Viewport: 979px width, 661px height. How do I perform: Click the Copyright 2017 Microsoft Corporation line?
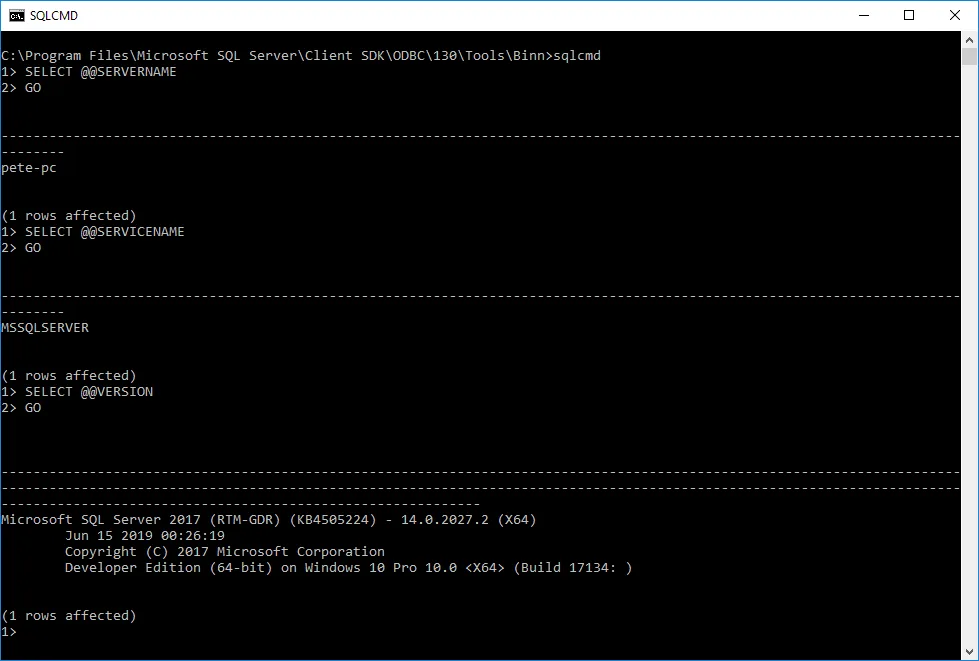pyautogui.click(x=224, y=552)
